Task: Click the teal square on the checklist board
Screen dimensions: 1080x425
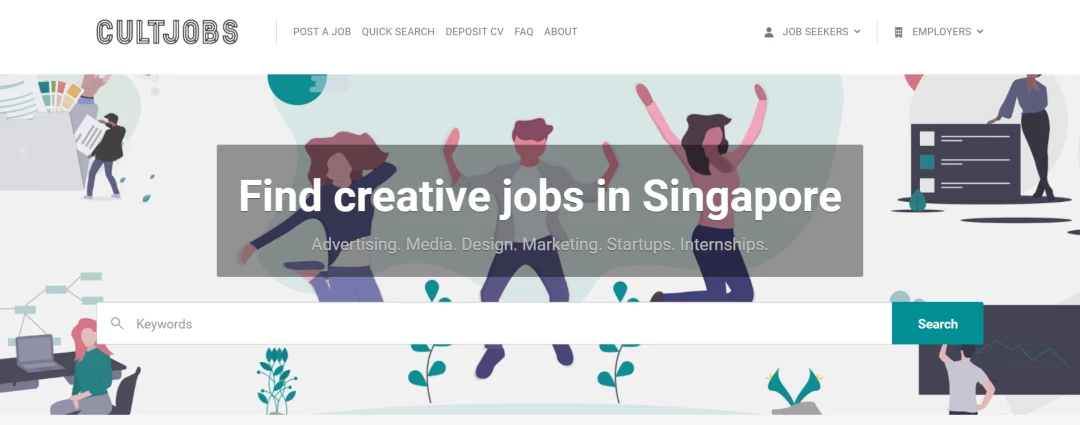Action: [x=927, y=162]
